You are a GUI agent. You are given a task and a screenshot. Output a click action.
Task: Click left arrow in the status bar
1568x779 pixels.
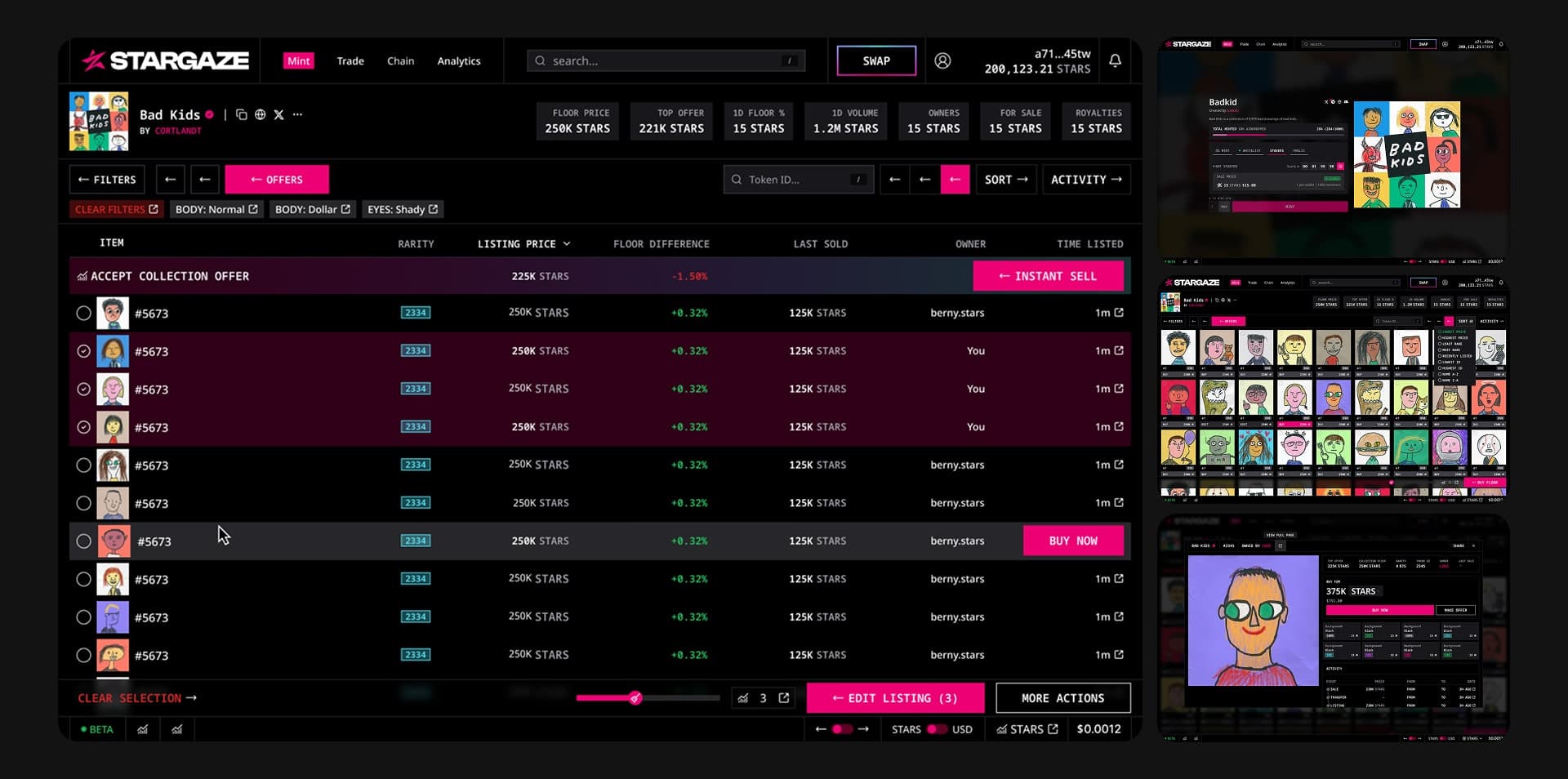[x=821, y=729]
